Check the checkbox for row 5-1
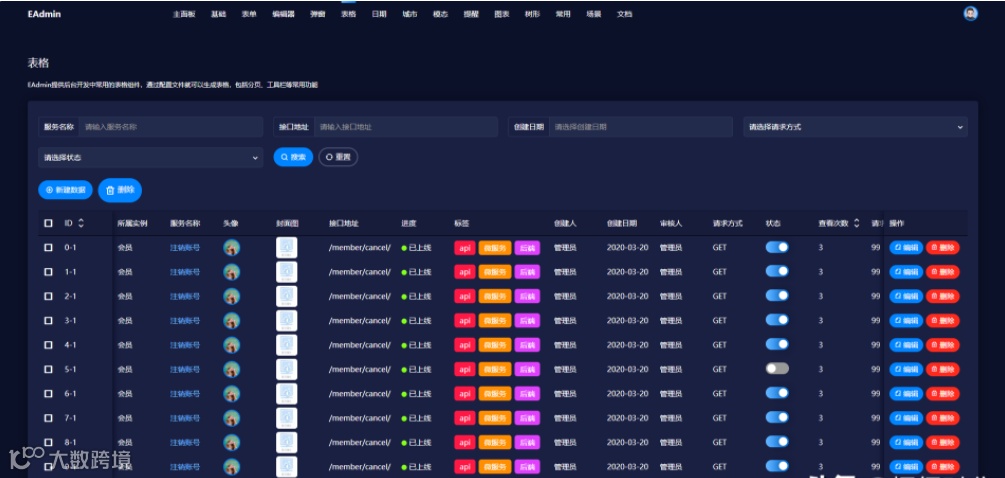The height and width of the screenshot is (478, 1005). click(x=48, y=369)
